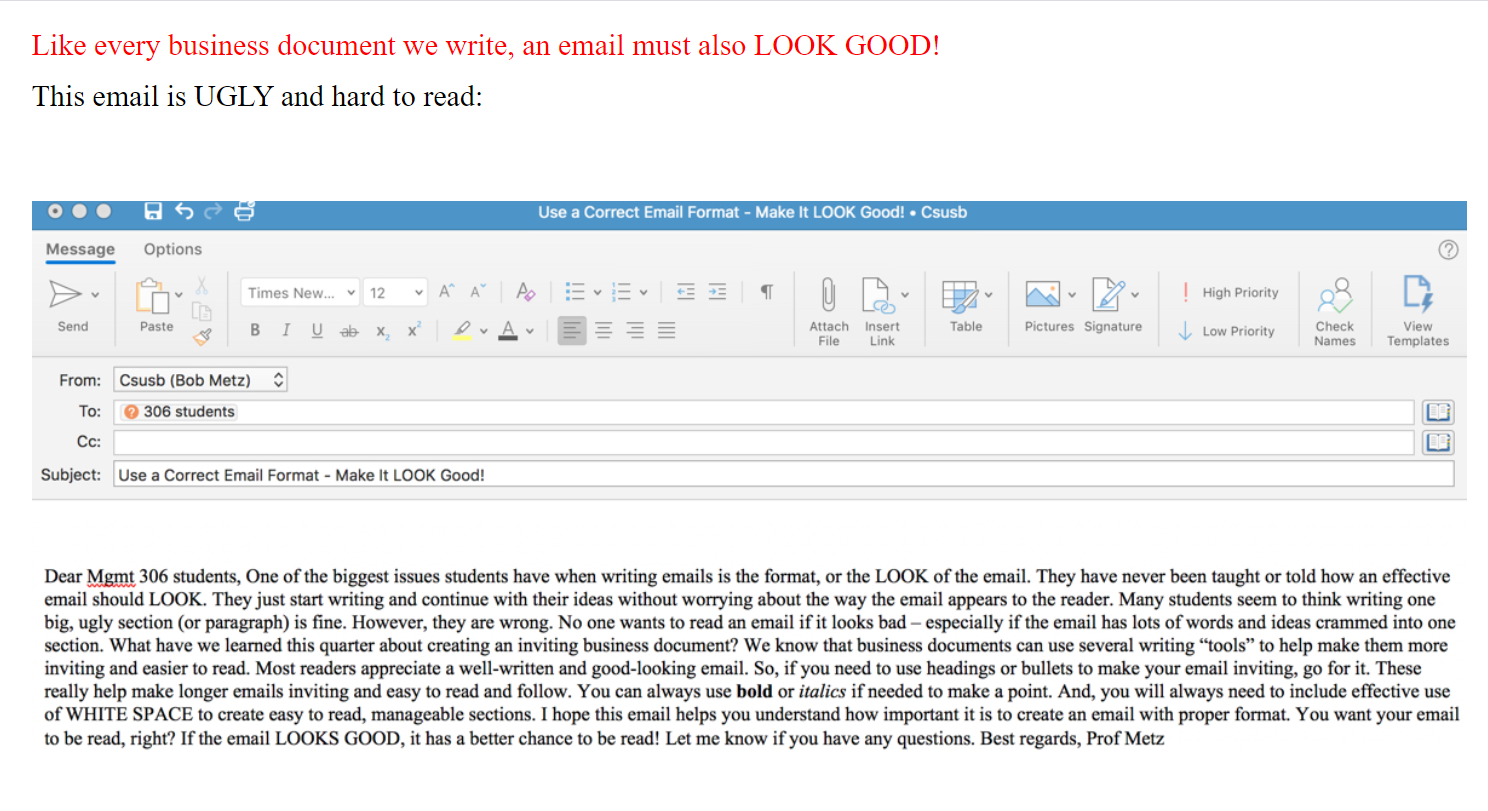
Task: Click the Paste clipboard icon
Action: (152, 296)
